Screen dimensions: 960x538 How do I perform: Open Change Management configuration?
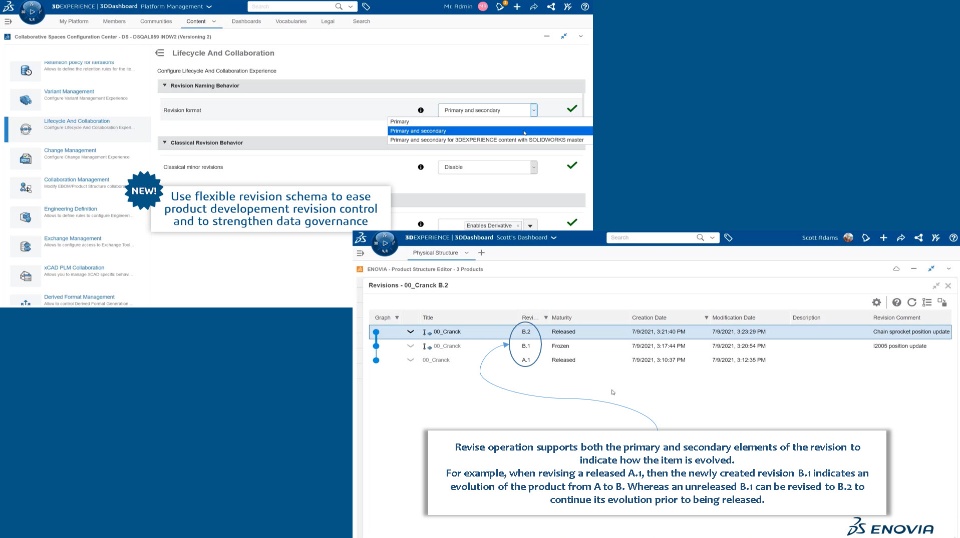pos(78,158)
